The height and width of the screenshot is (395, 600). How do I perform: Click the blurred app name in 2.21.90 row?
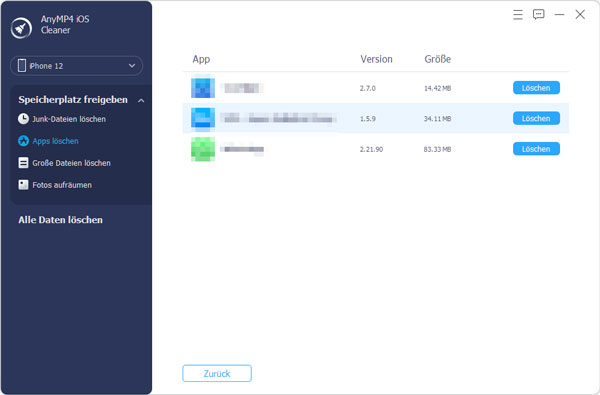(x=242, y=149)
